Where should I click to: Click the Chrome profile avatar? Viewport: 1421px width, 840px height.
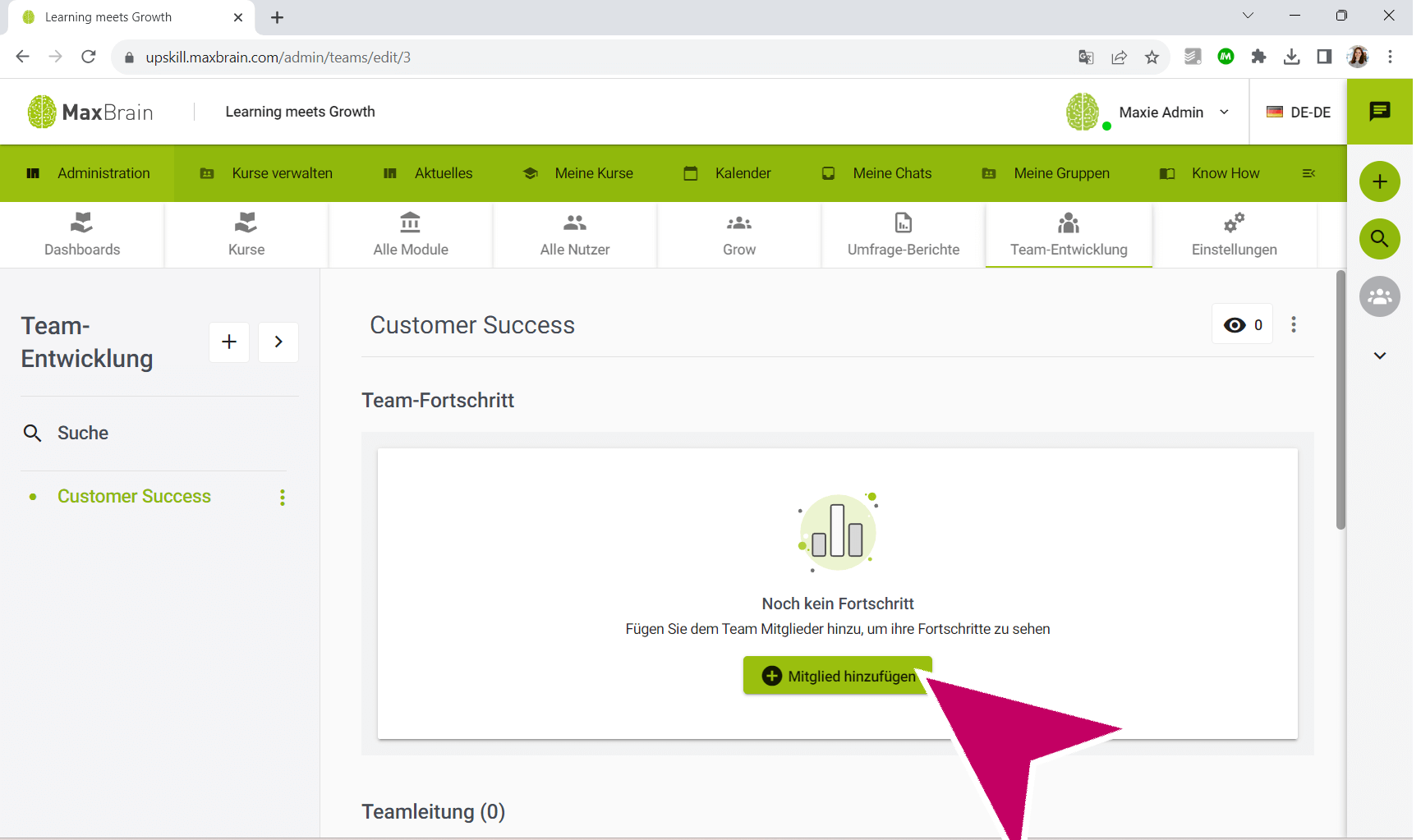click(x=1358, y=57)
